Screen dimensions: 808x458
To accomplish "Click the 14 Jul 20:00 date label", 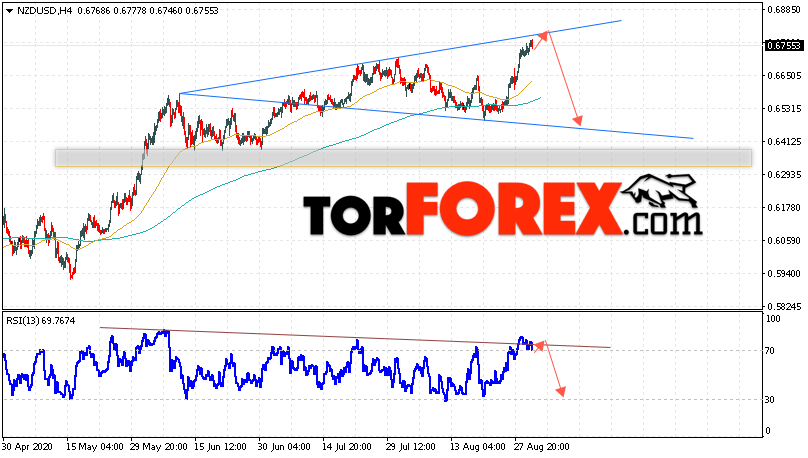I will tap(347, 447).
